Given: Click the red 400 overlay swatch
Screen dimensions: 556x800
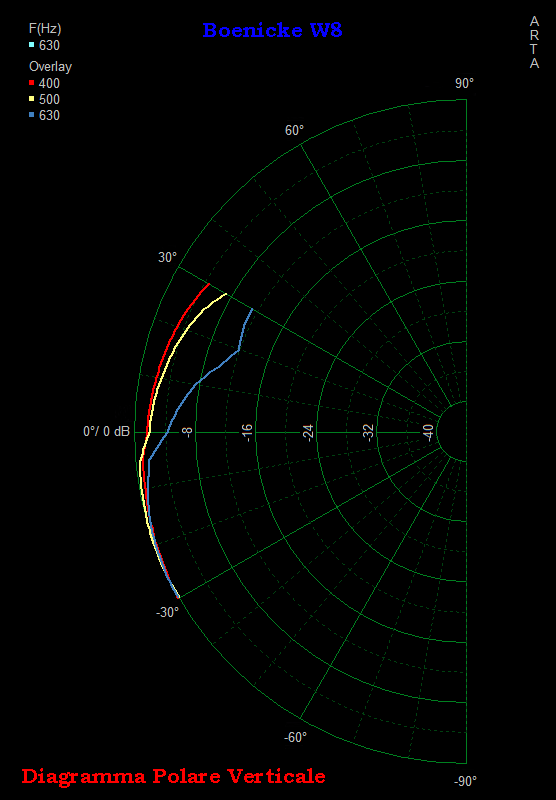Looking at the screenshot, I should (32, 83).
